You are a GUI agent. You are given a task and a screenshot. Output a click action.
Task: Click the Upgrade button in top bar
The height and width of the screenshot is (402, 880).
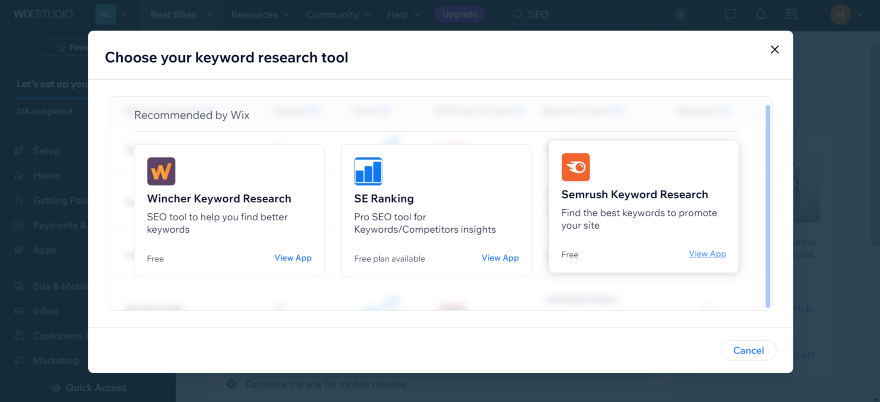click(x=460, y=15)
